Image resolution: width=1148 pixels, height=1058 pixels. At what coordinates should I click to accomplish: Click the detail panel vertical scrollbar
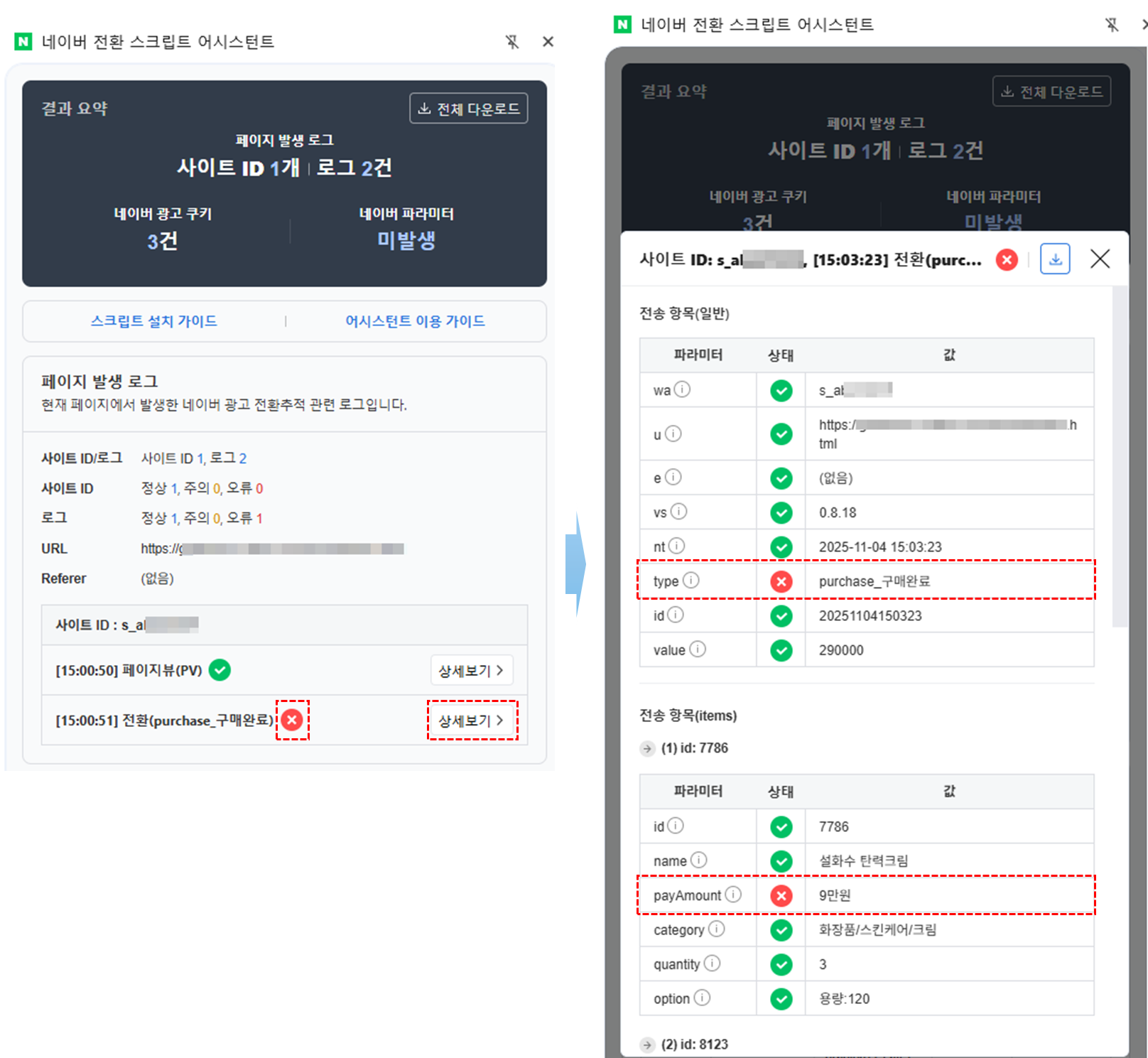coord(1119,455)
